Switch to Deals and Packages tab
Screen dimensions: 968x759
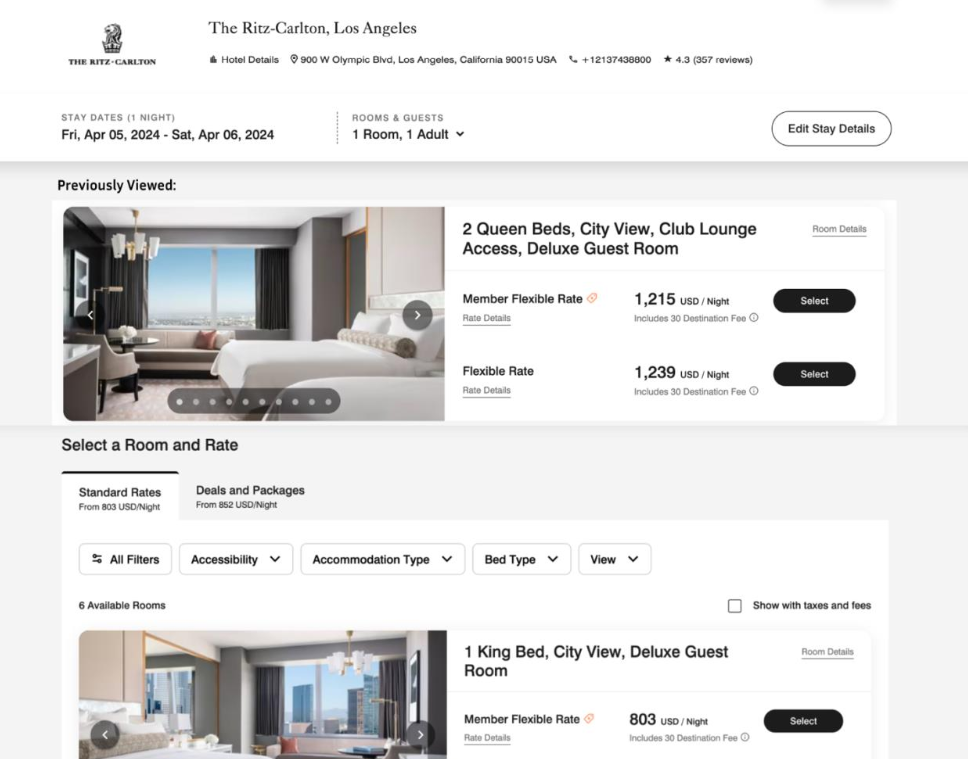[250, 496]
